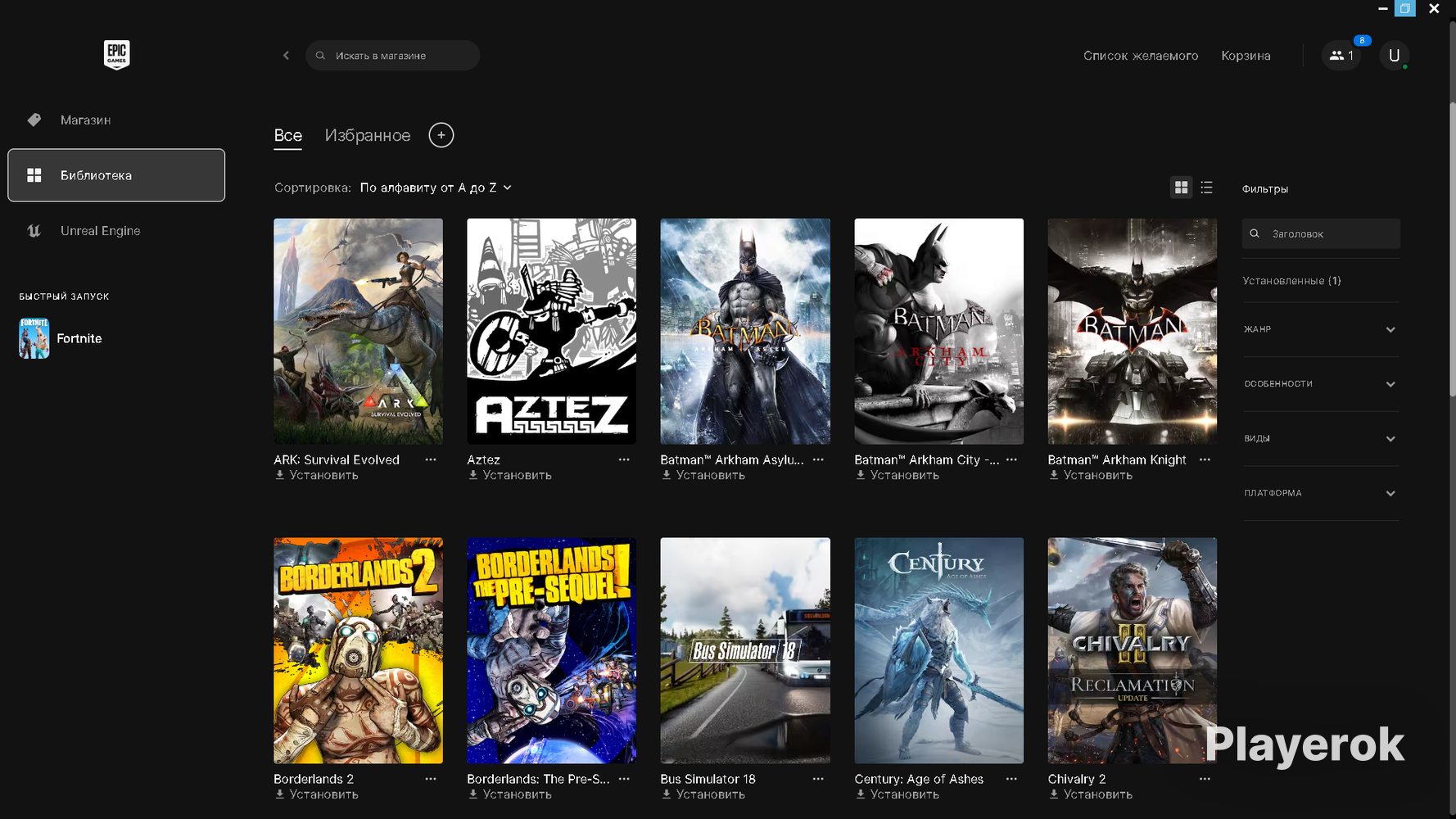
Task: Open more options for Borderlands 2
Action: (x=431, y=779)
